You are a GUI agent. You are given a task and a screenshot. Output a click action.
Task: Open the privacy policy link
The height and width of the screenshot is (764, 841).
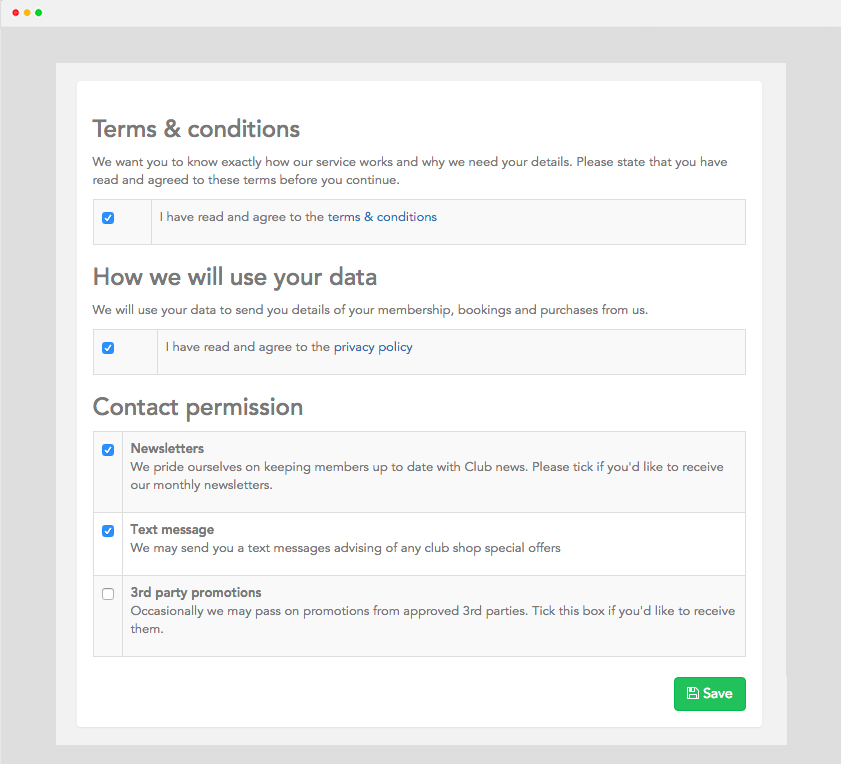pyautogui.click(x=373, y=347)
